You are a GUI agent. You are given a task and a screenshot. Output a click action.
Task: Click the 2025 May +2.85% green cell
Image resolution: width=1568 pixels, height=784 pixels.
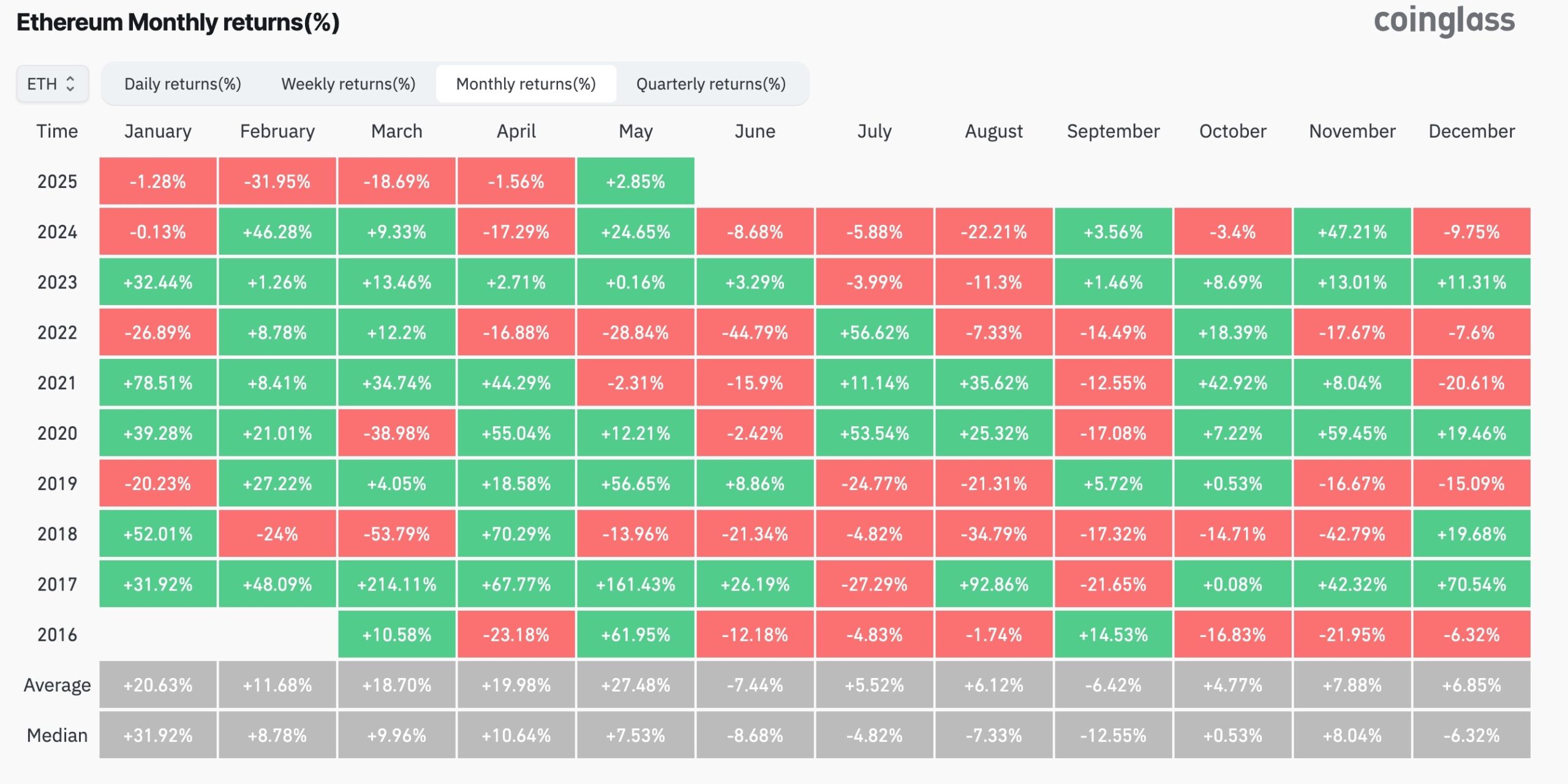click(x=635, y=181)
